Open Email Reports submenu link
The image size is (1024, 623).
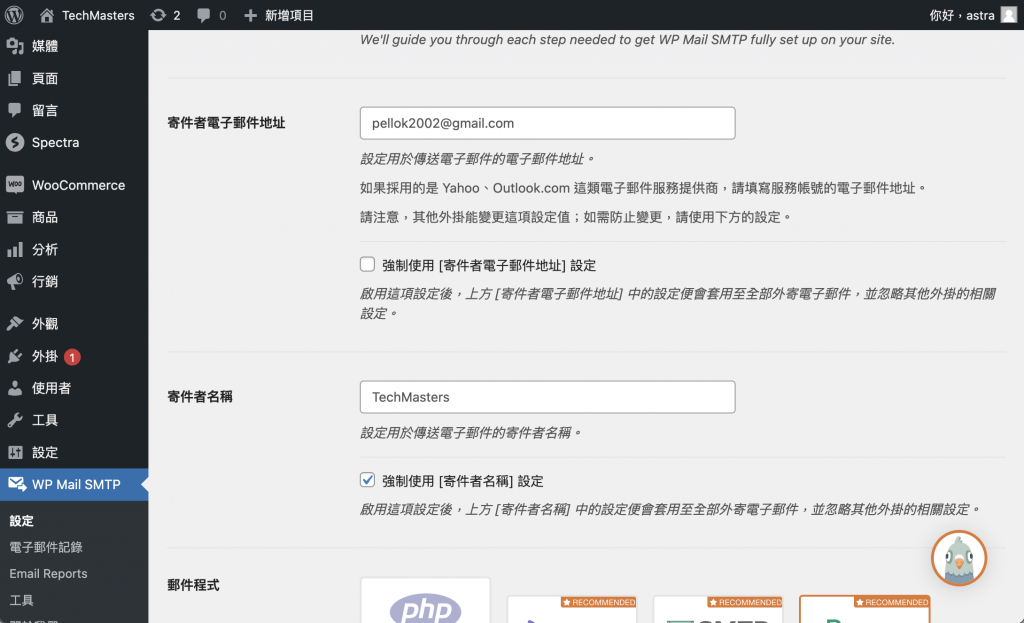[x=48, y=573]
